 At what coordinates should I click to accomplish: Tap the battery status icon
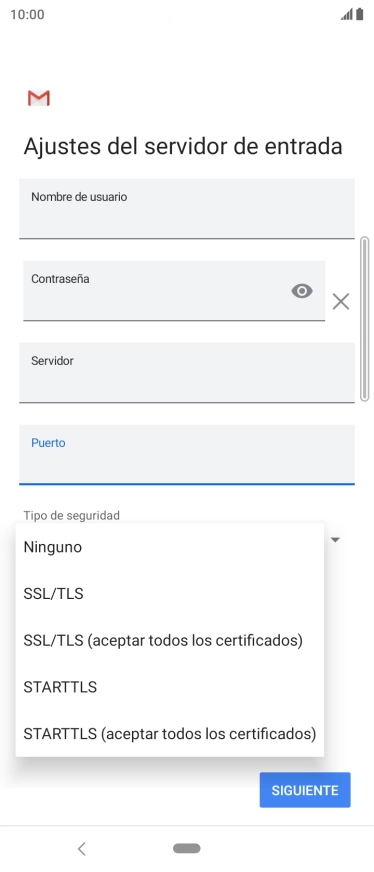tap(360, 14)
